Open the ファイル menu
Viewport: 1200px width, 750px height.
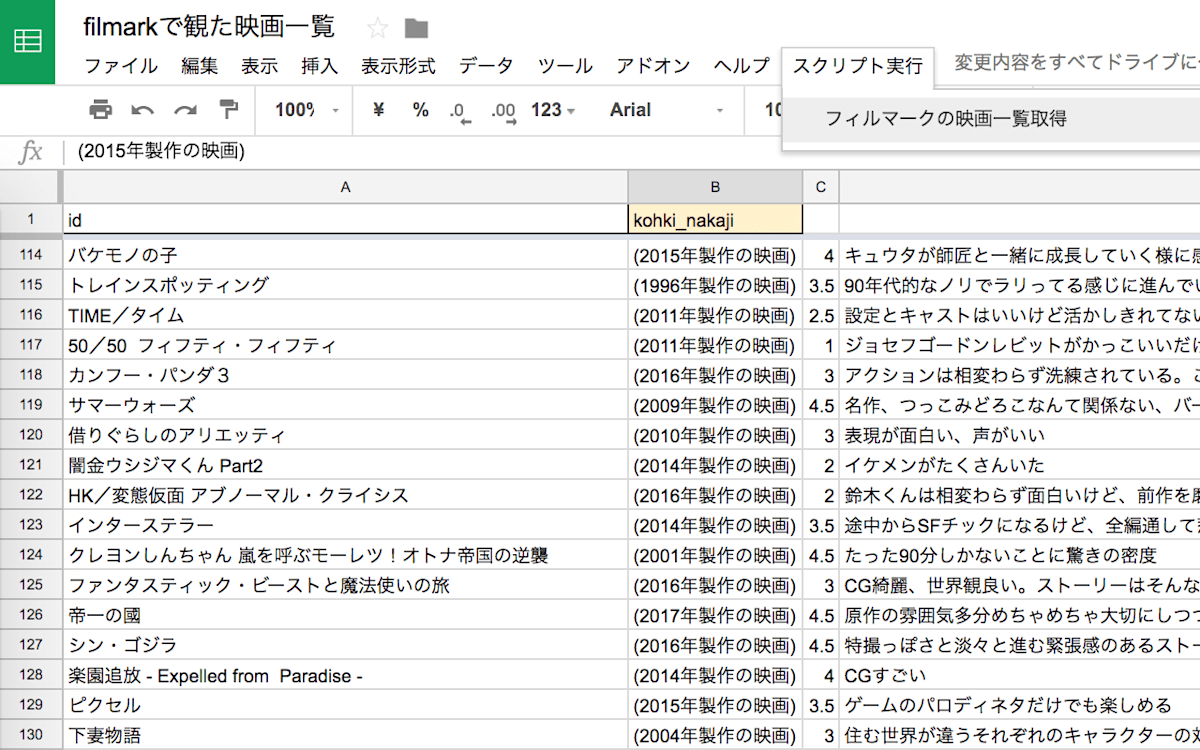click(120, 66)
